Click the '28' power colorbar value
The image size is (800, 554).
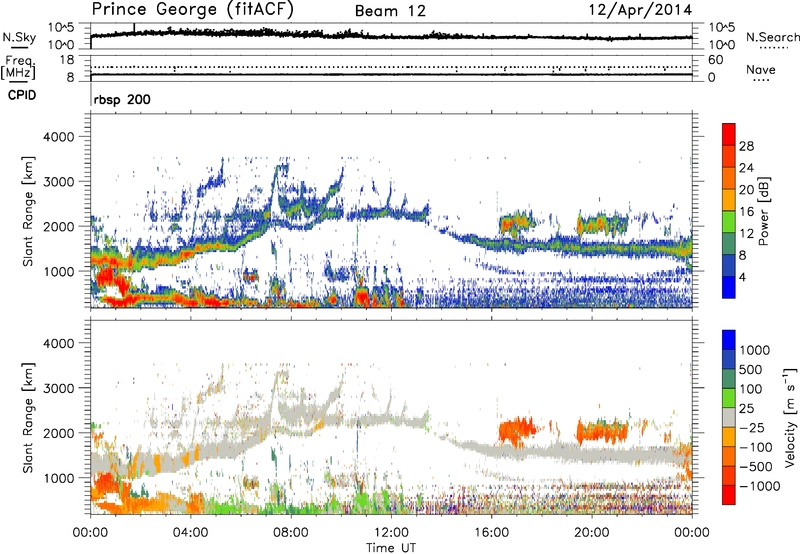point(746,146)
